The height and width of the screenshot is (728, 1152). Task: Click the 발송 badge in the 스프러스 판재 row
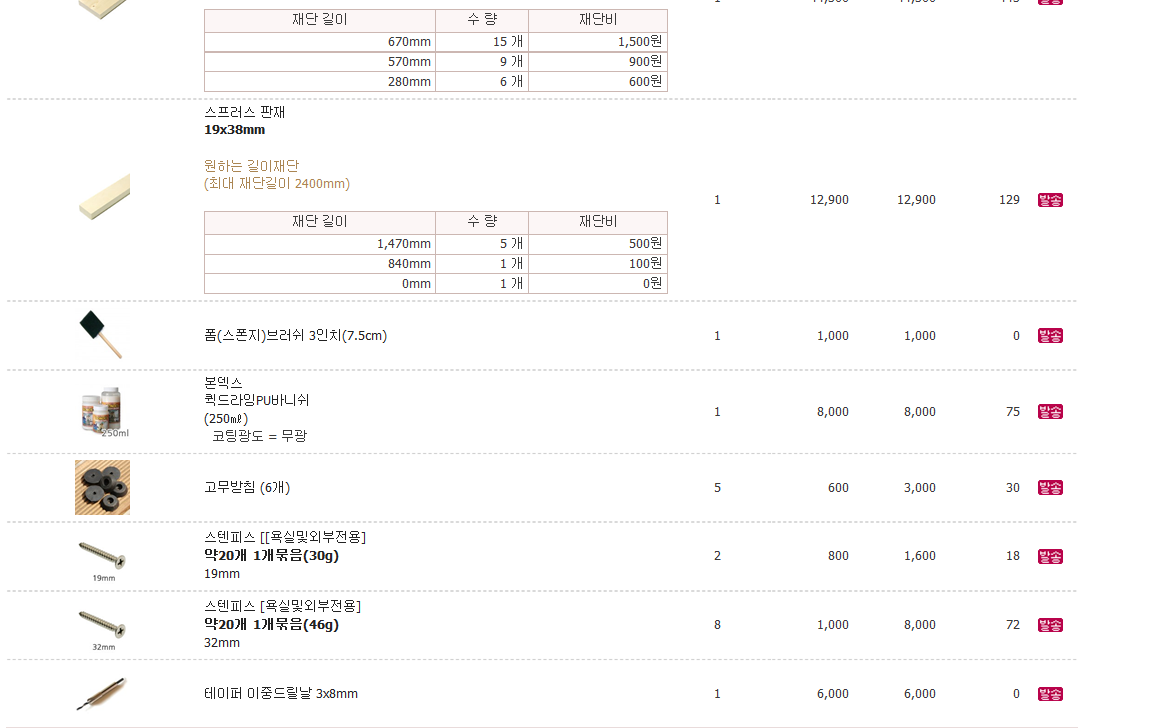(1050, 200)
